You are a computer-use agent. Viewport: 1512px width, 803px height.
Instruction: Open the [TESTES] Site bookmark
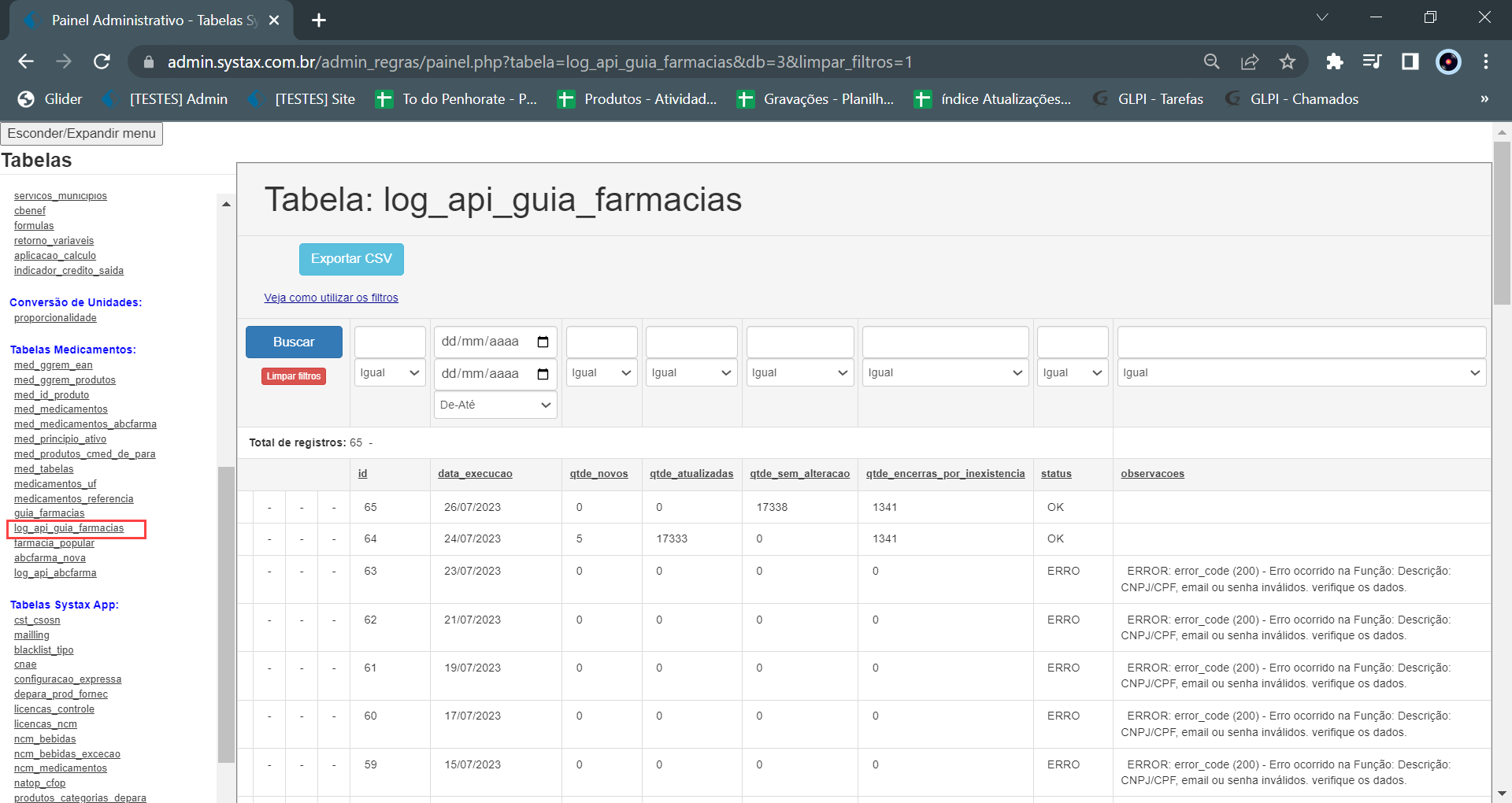click(302, 99)
